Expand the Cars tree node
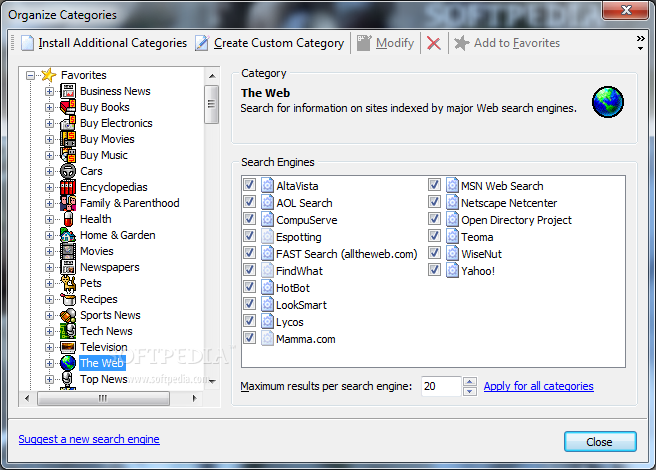 click(49, 171)
